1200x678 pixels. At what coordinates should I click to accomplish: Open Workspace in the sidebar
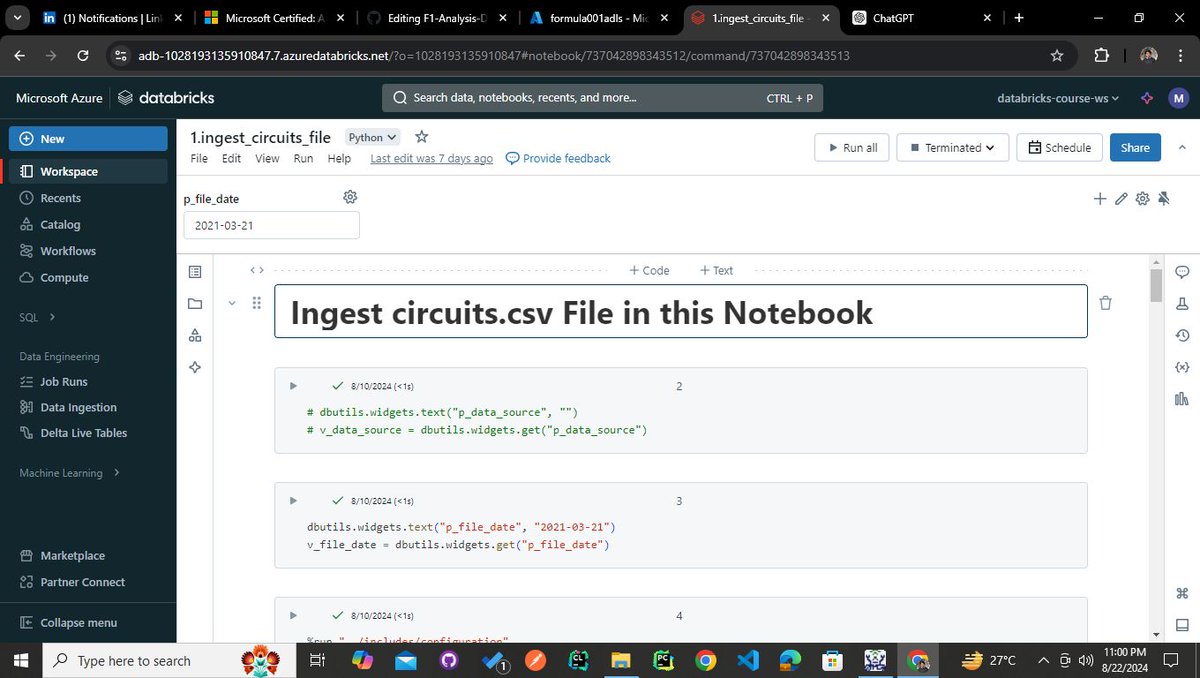coord(88,172)
